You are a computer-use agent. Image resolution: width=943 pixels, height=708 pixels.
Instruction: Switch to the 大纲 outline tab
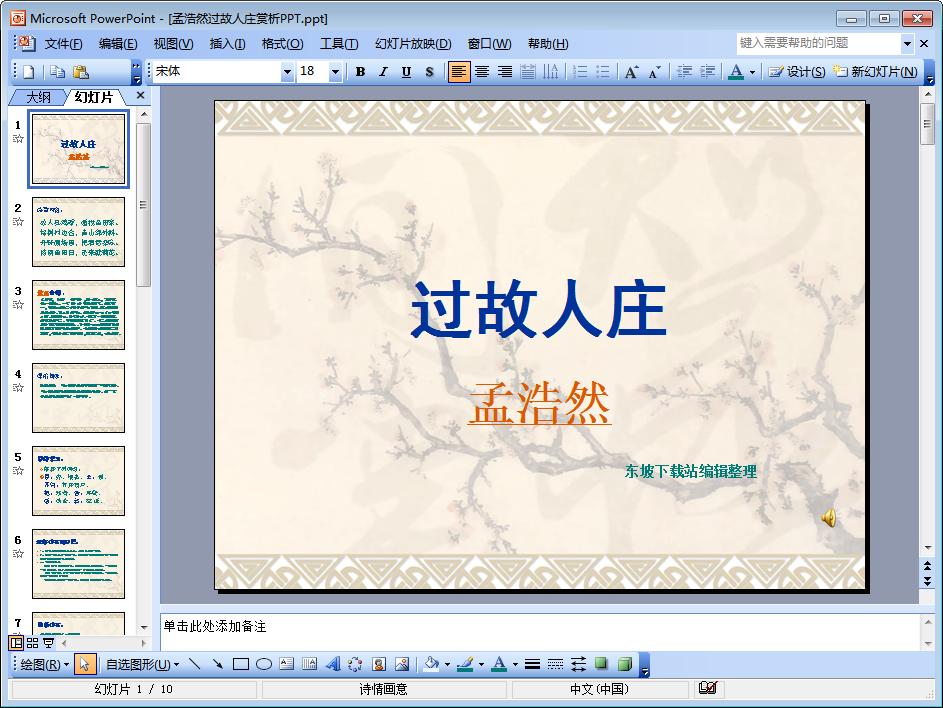[x=38, y=97]
